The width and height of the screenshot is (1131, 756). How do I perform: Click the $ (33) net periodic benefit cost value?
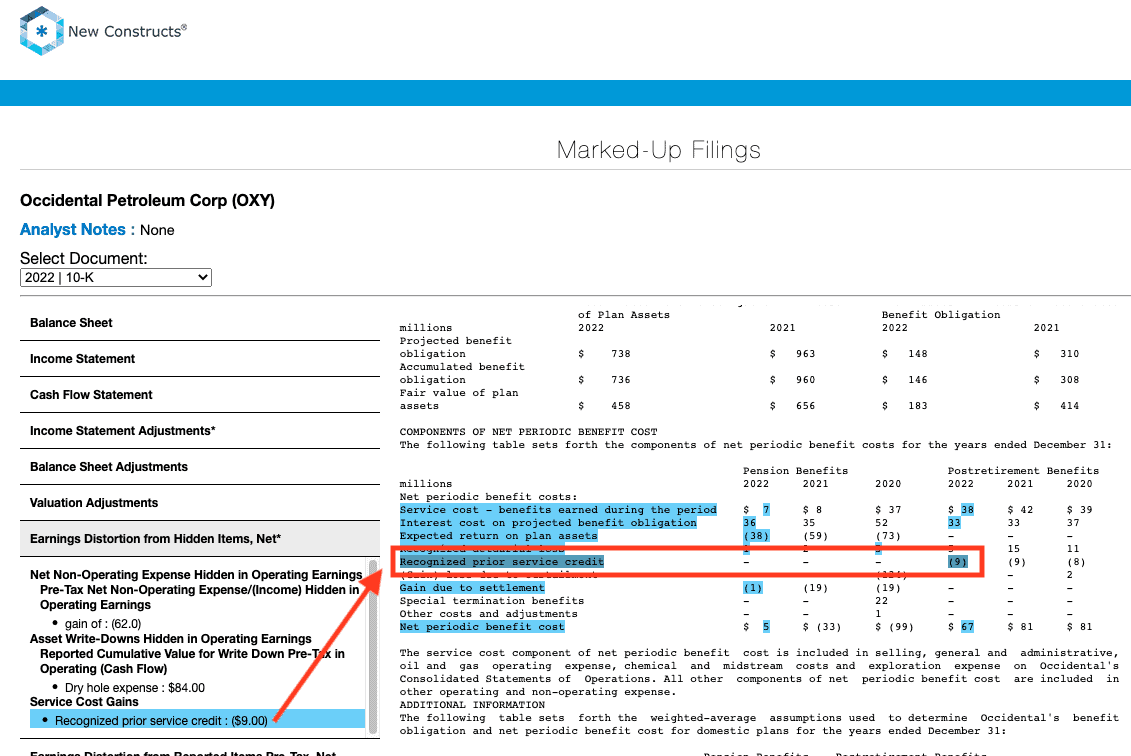822,627
